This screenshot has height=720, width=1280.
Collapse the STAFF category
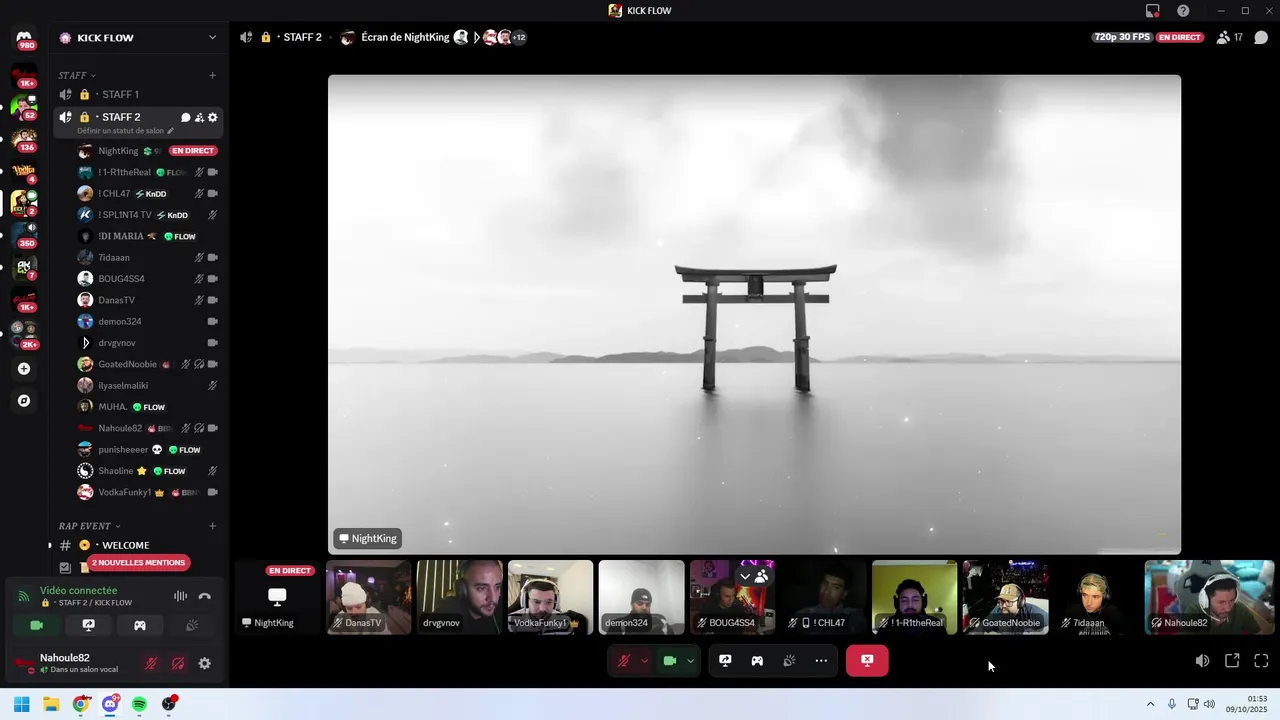click(77, 75)
